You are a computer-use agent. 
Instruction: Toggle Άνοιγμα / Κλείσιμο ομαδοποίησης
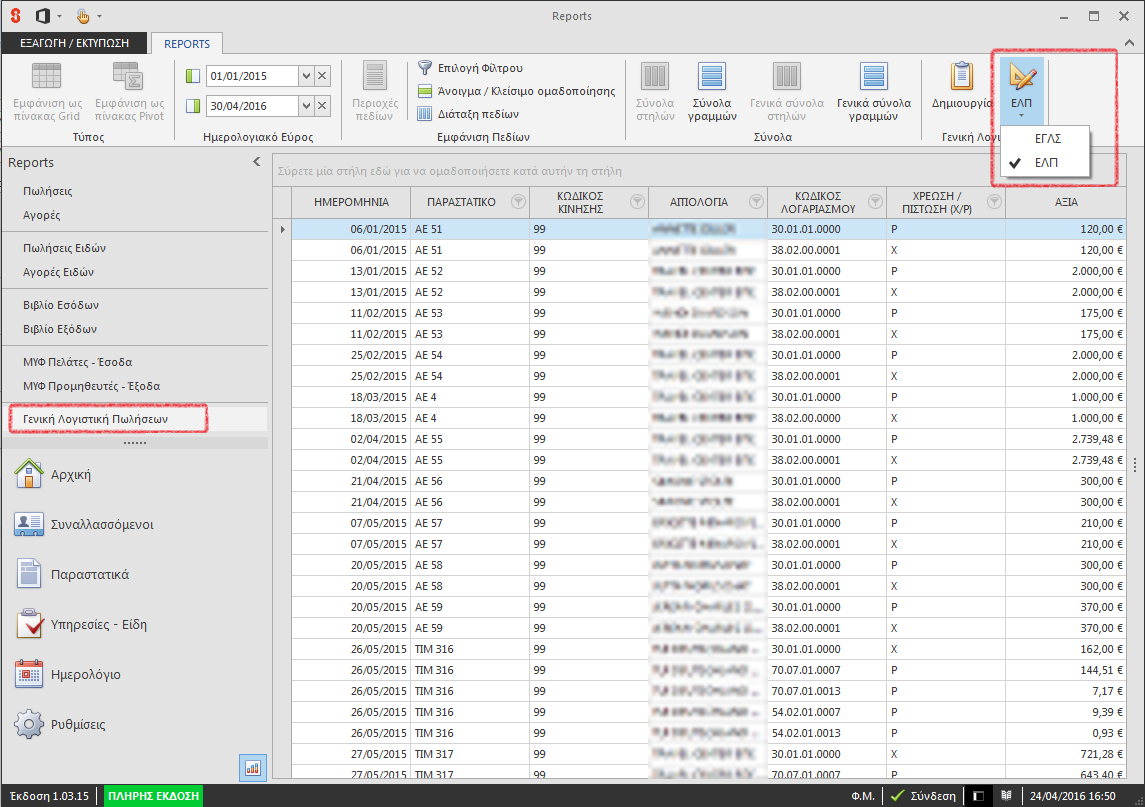[x=516, y=91]
